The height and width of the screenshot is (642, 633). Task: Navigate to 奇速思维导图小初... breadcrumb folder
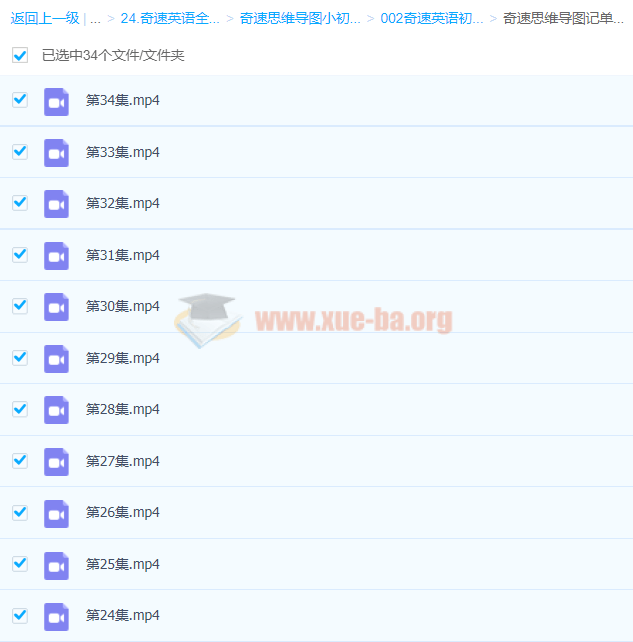[300, 19]
